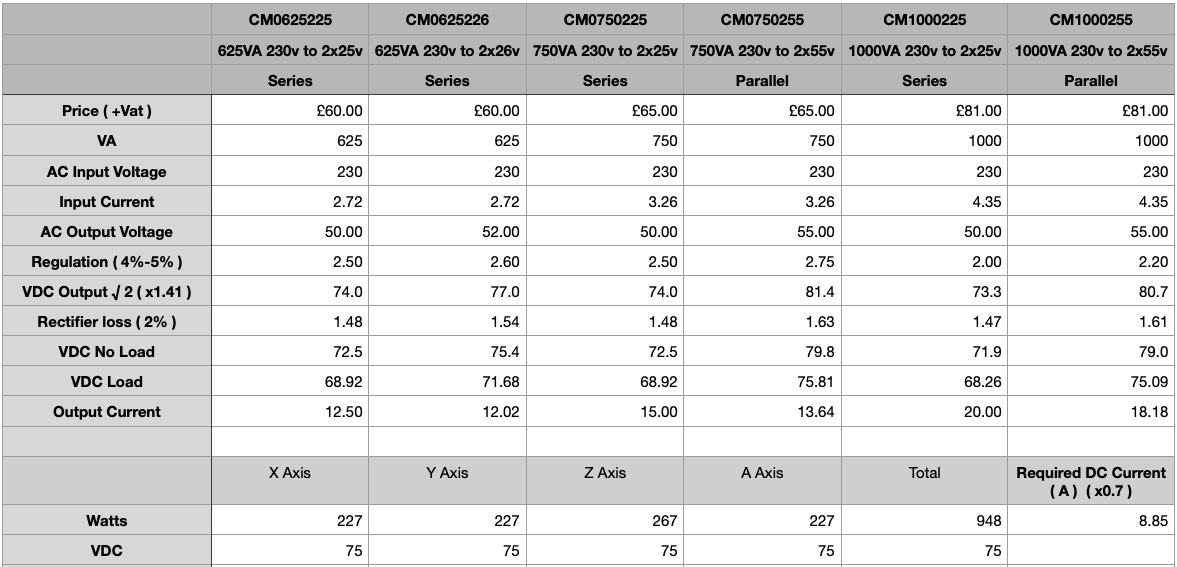Select the Price (+Vat) row label
Screen dimensions: 1177x567
[107, 111]
